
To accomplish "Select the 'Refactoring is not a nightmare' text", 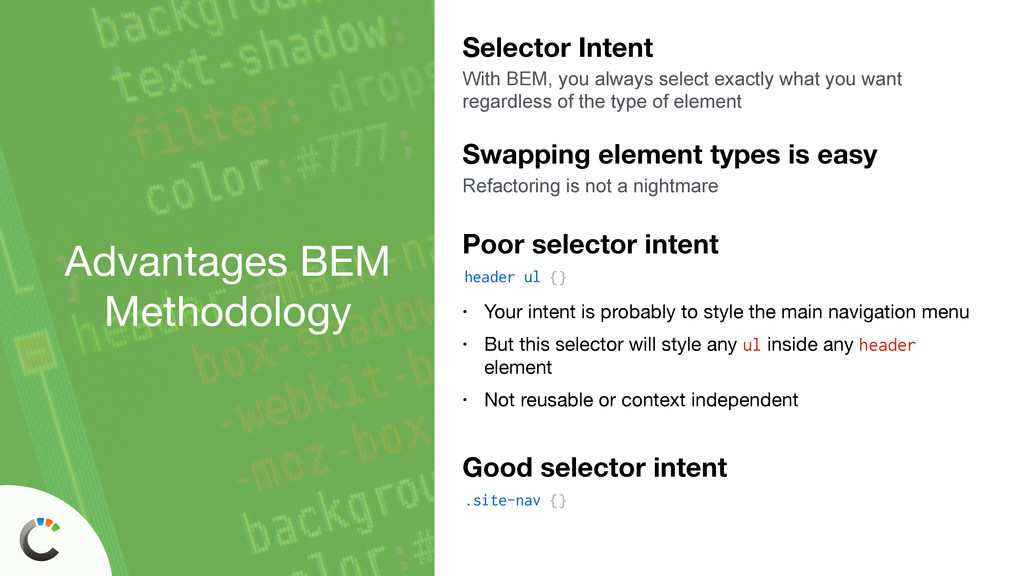I will click(x=589, y=186).
